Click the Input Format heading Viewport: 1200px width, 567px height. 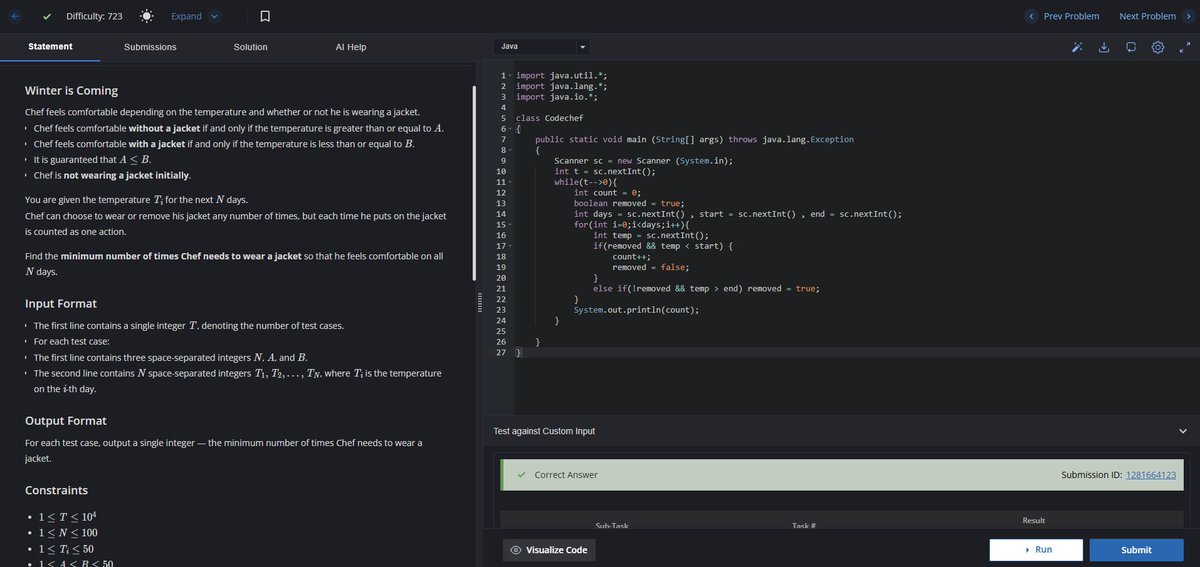[x=61, y=303]
